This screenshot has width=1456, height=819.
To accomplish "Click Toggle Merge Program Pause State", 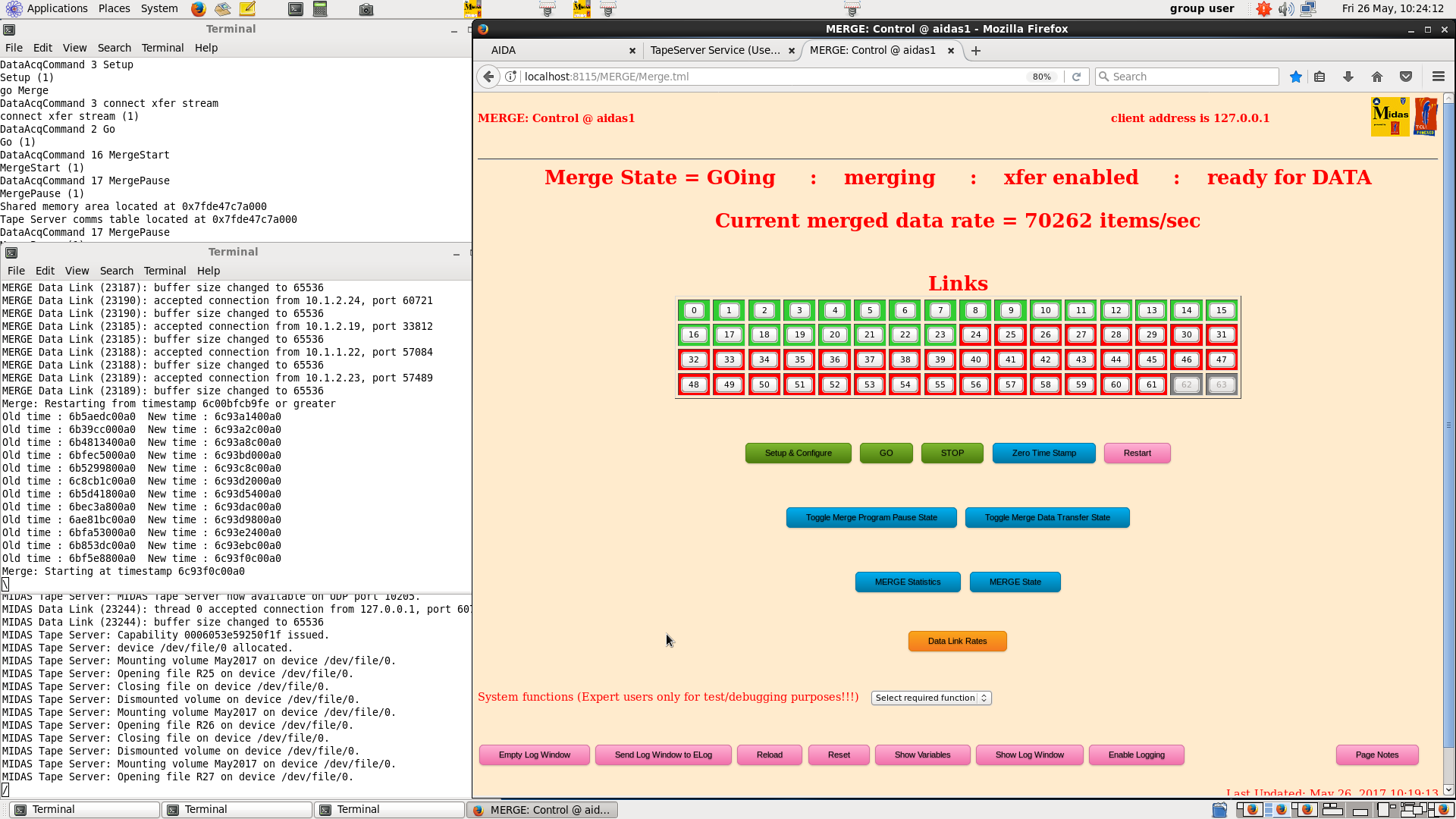I will [871, 517].
